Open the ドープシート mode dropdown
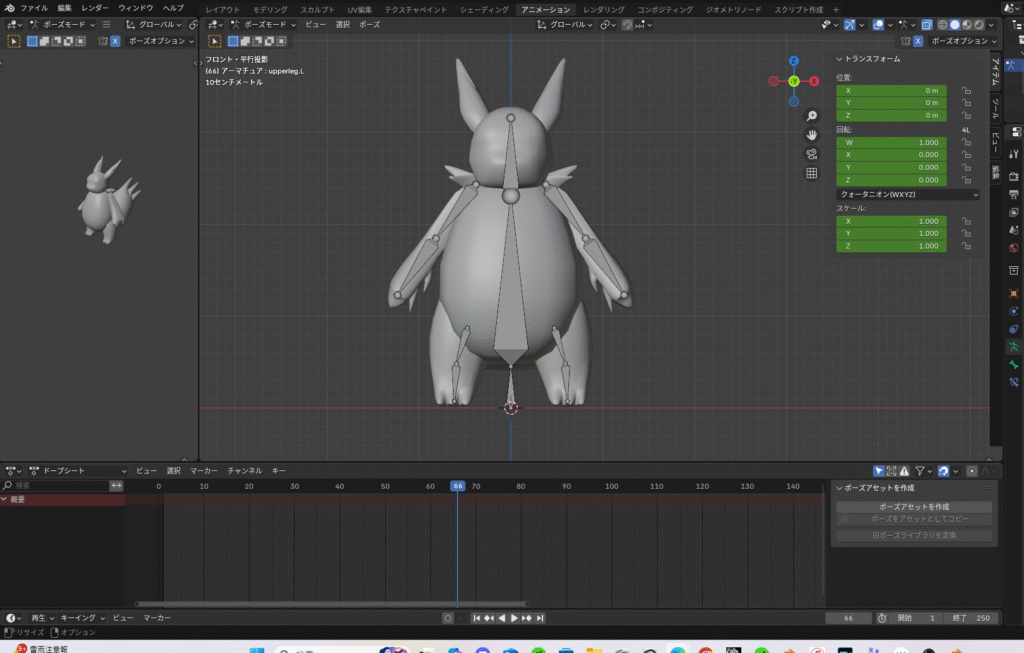The height and width of the screenshot is (653, 1024). (78, 470)
